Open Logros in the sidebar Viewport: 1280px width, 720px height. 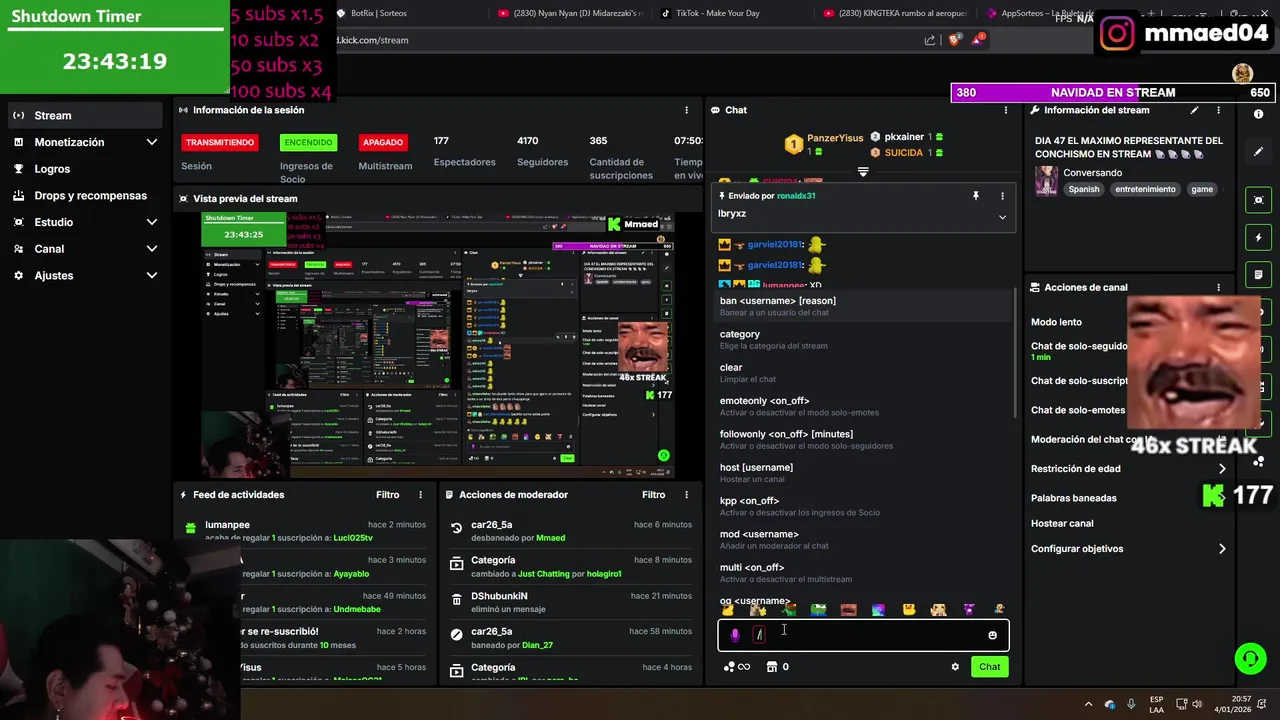[x=85, y=169]
